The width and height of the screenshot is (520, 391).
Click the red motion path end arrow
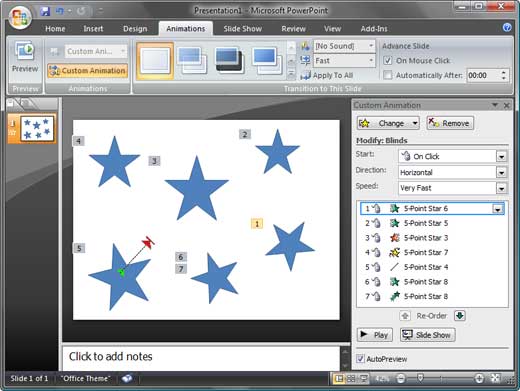pyautogui.click(x=148, y=242)
